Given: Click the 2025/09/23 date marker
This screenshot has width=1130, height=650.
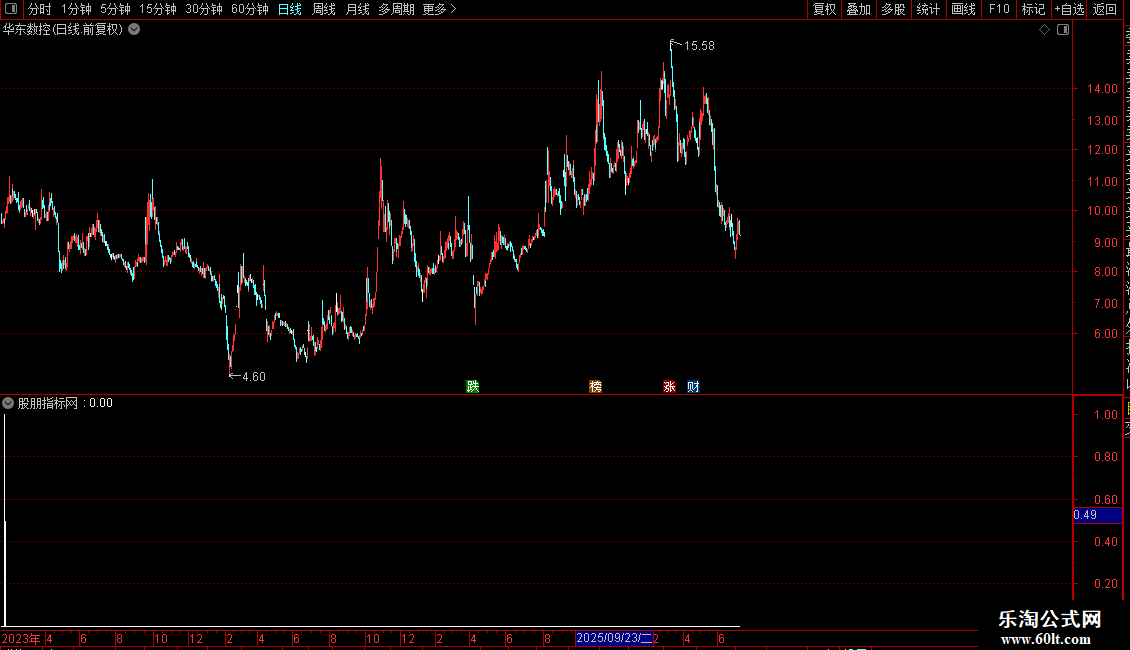Looking at the screenshot, I should coord(614,638).
